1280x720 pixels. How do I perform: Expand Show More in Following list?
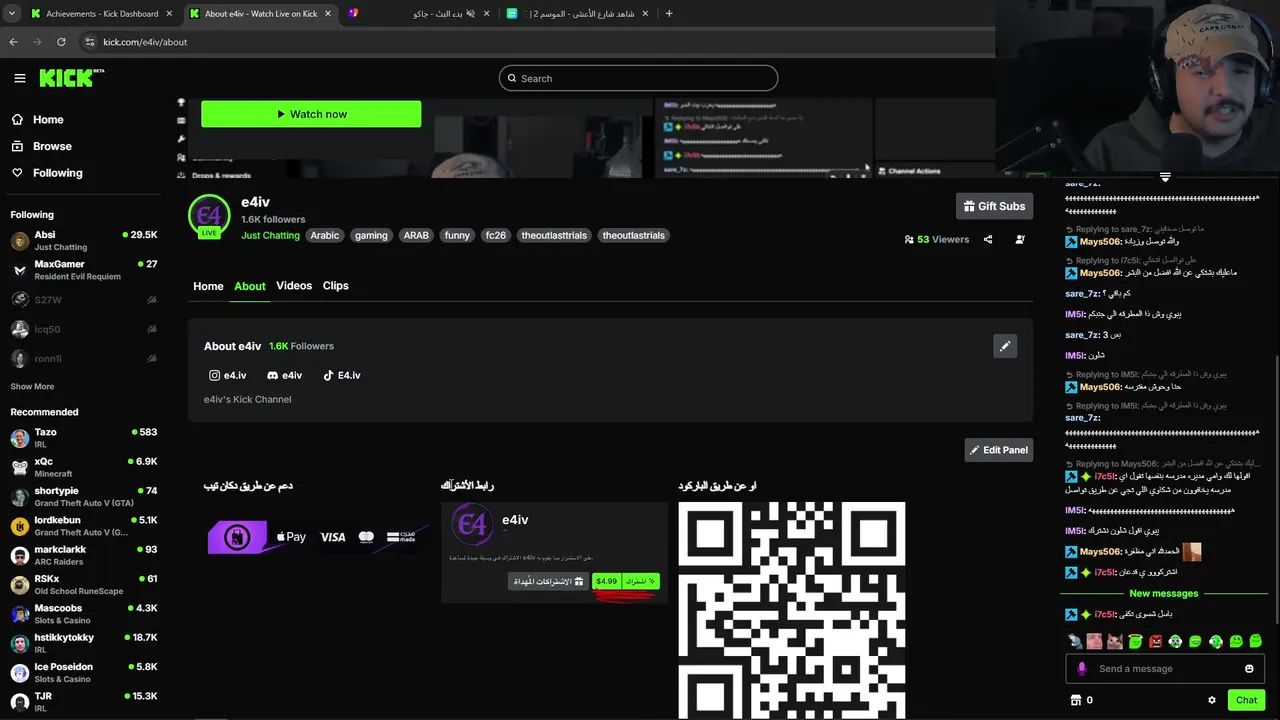[32, 386]
